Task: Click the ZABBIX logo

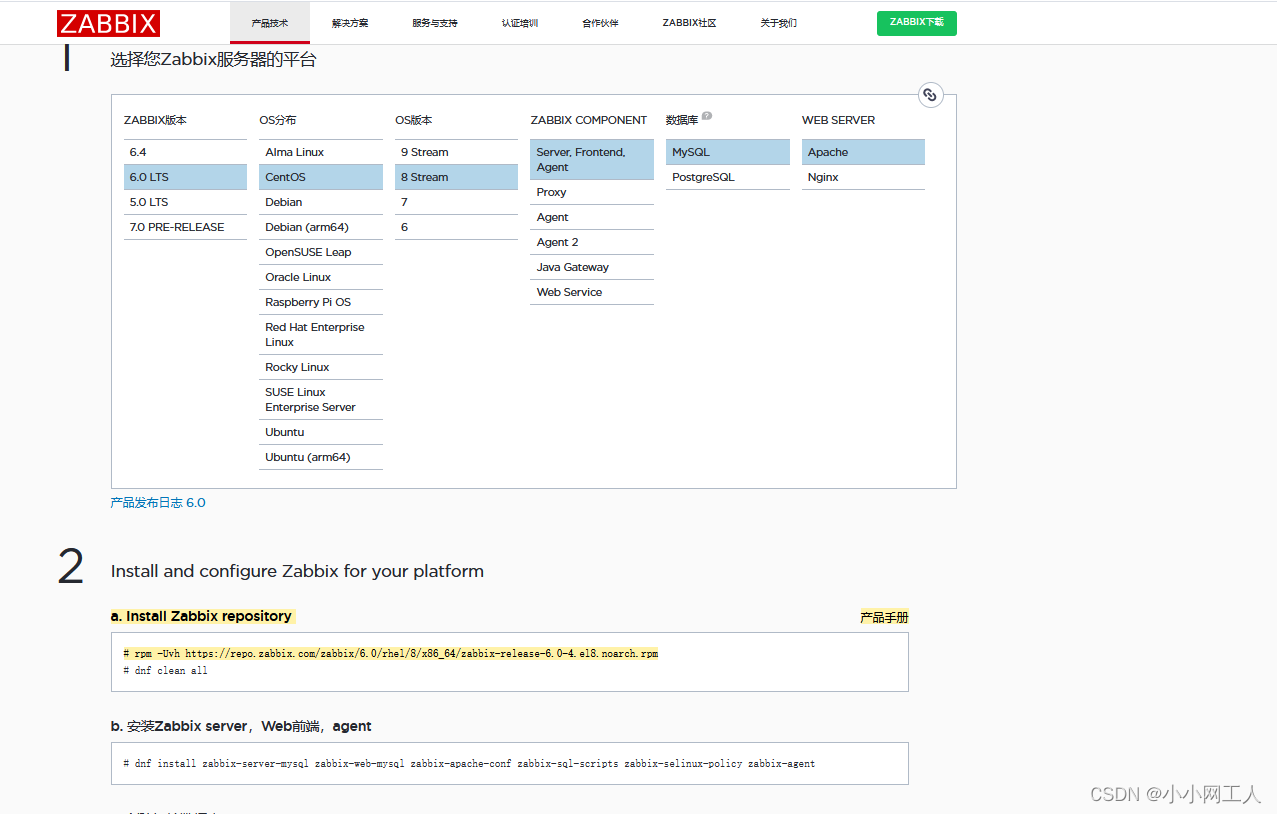Action: (x=108, y=23)
